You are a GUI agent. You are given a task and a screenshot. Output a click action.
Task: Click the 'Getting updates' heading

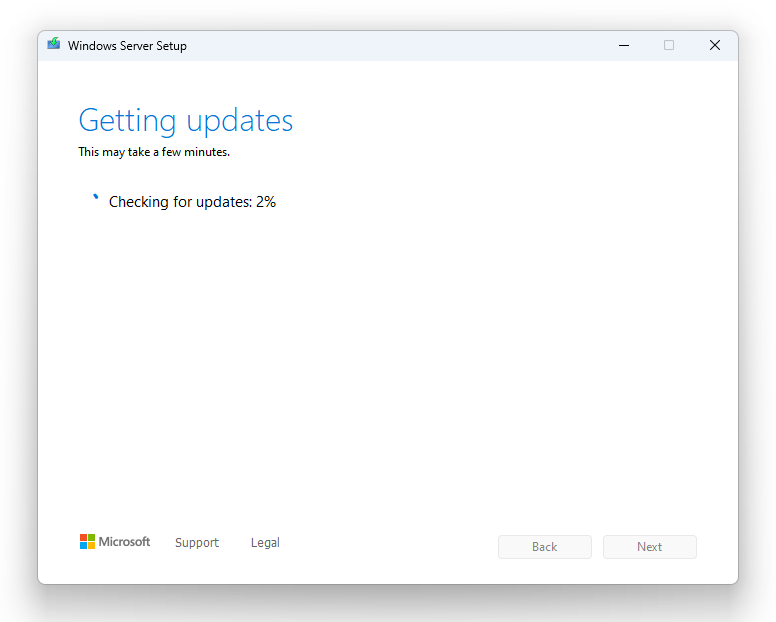pos(186,120)
